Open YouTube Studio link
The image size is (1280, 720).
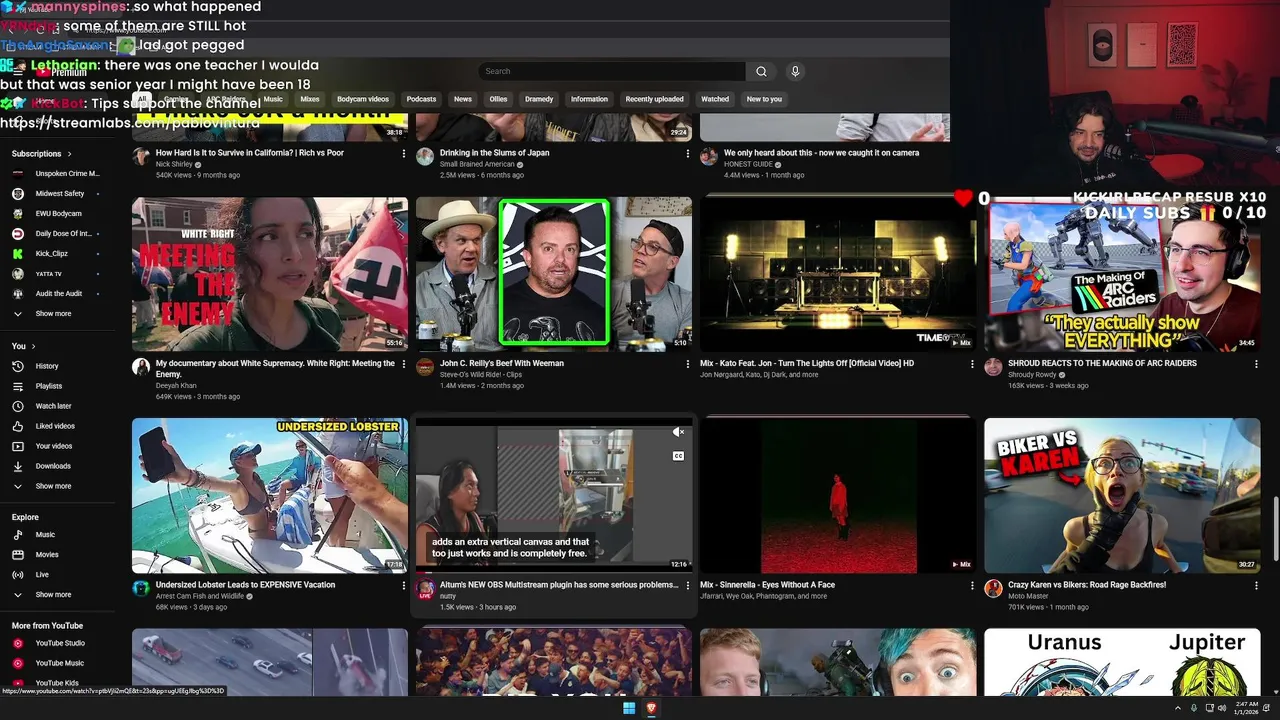tap(60, 643)
